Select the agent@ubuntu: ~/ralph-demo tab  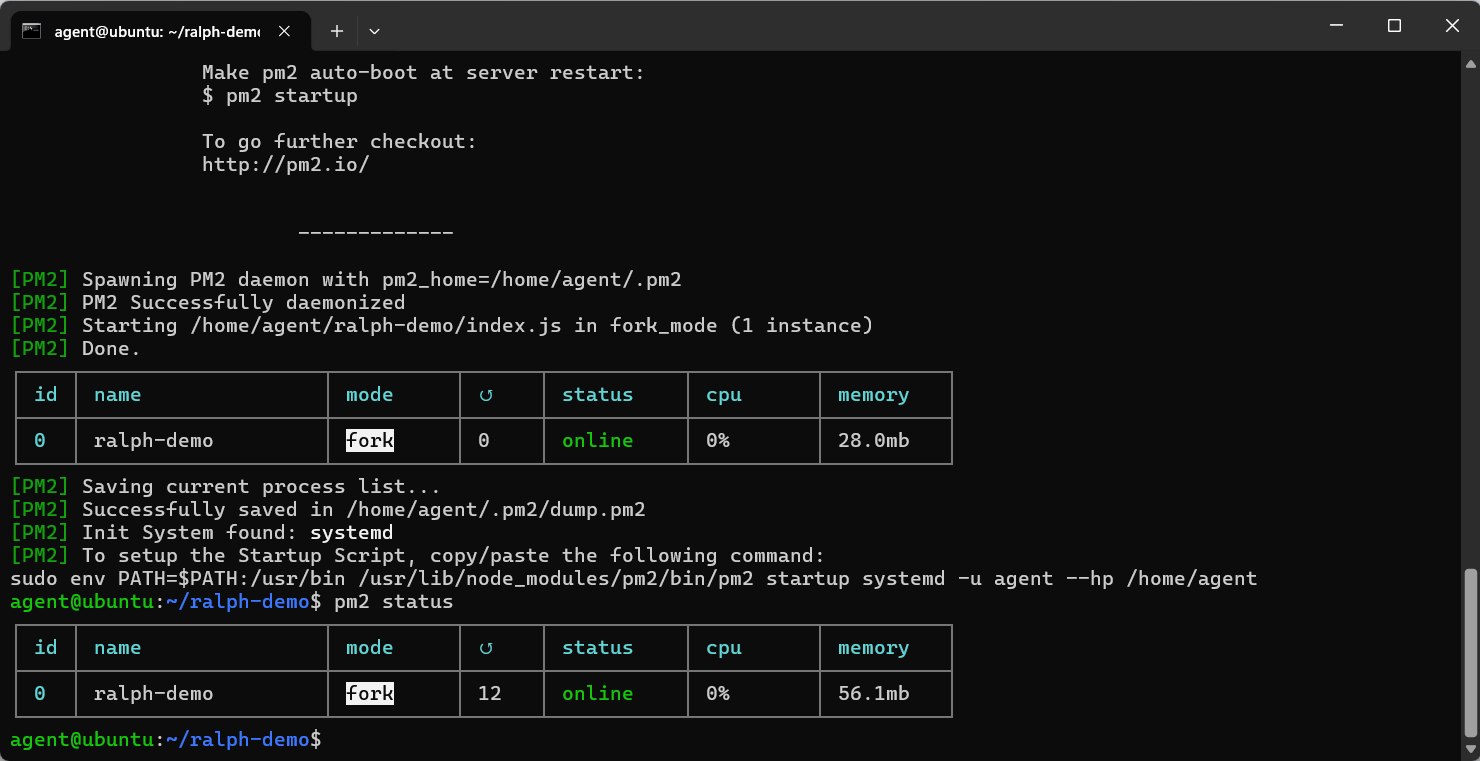(157, 31)
